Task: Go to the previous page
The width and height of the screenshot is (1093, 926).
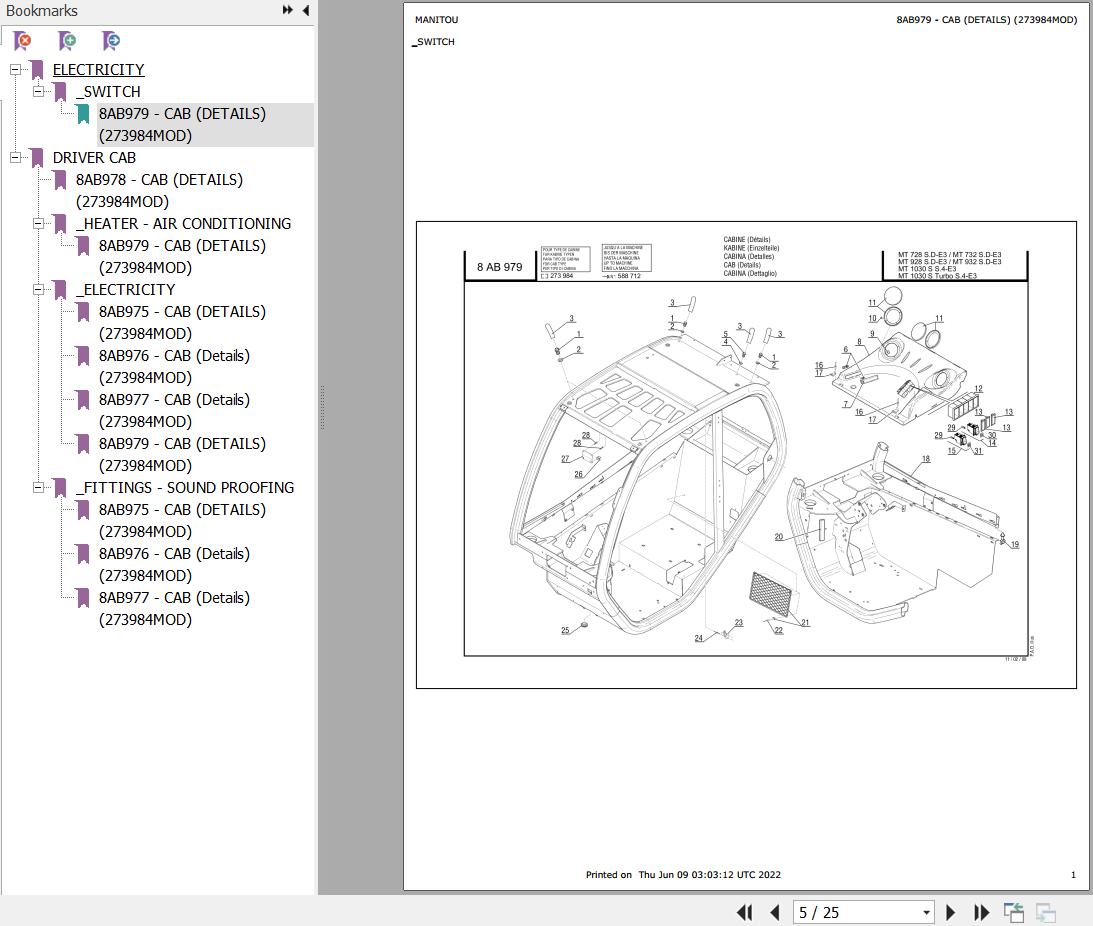Action: (x=774, y=912)
